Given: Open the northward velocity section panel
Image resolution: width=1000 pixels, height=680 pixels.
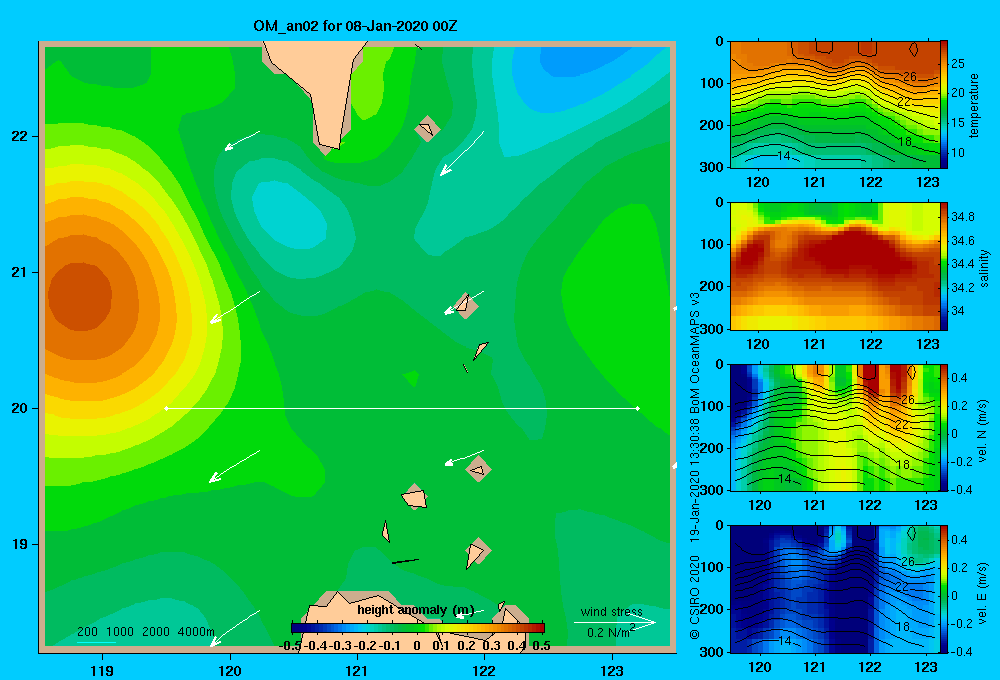Looking at the screenshot, I should (835, 427).
